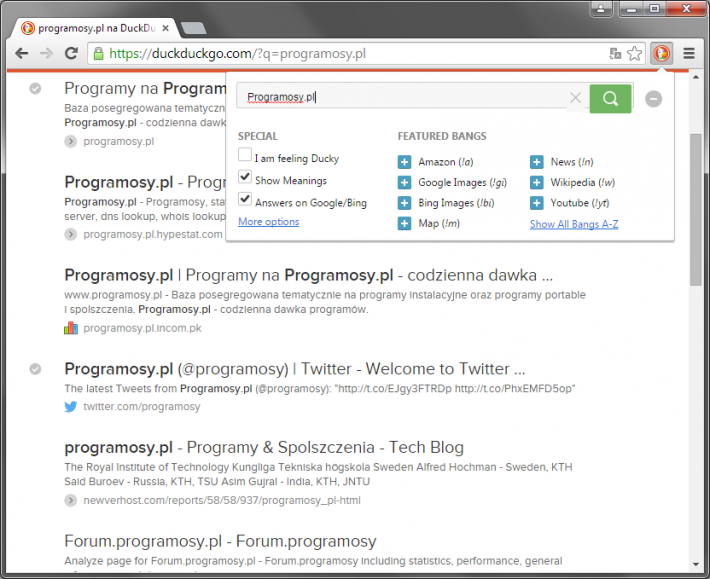Click checkmark badge beside first Programy result
Viewport: 710px width, 579px height.
coord(35,88)
